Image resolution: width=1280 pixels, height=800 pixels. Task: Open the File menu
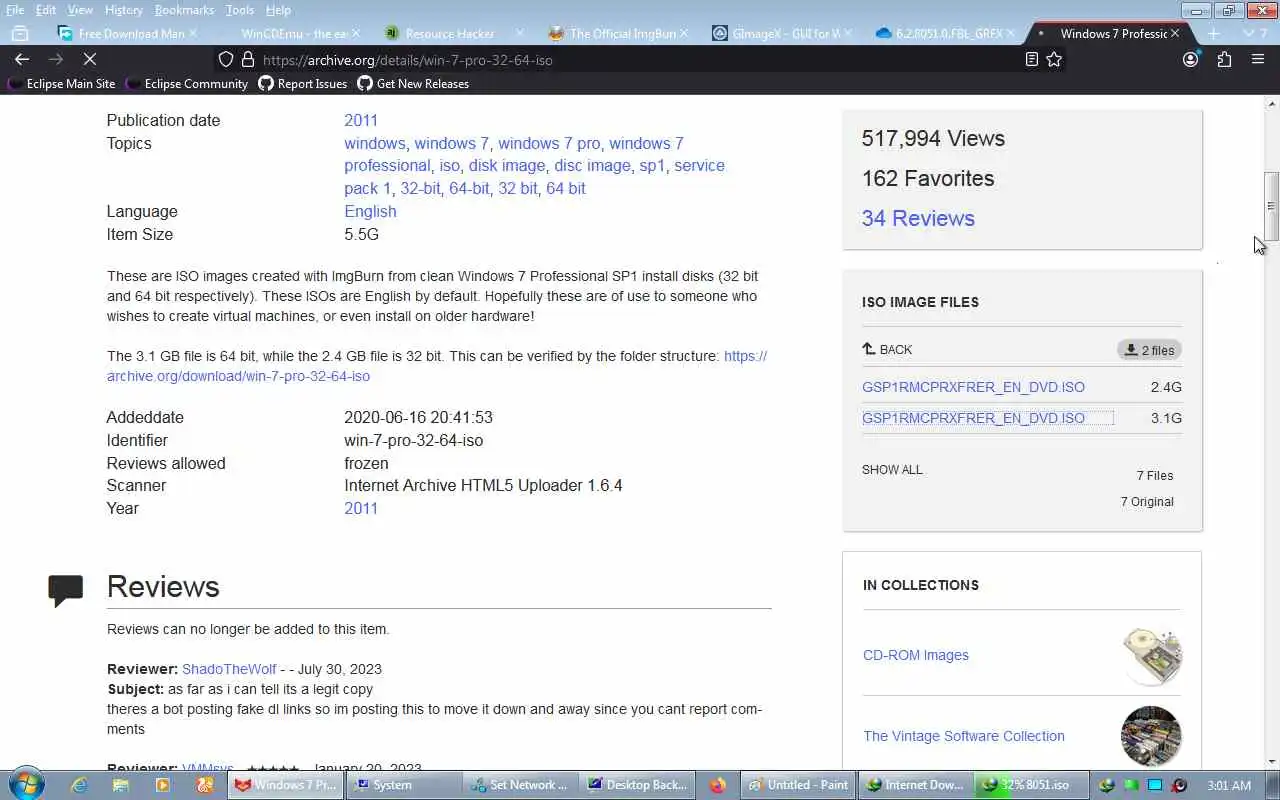coord(15,10)
